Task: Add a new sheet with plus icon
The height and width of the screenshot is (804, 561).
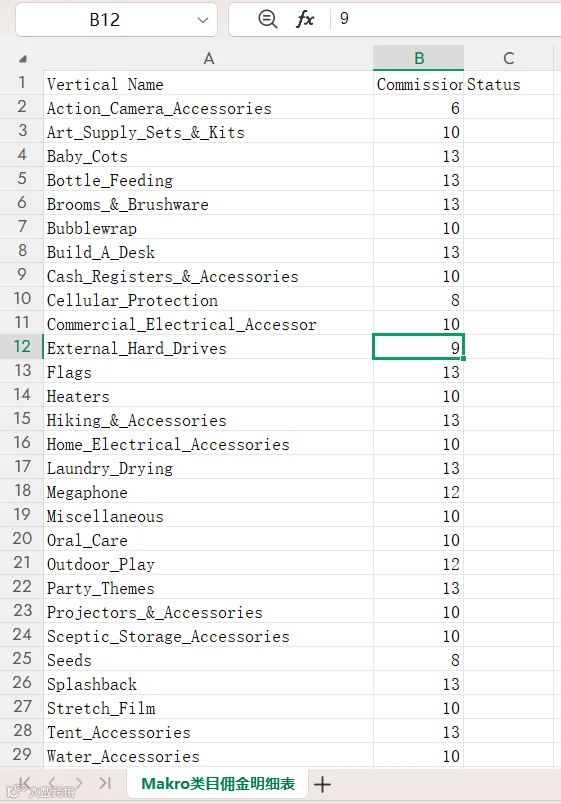Action: 322,784
